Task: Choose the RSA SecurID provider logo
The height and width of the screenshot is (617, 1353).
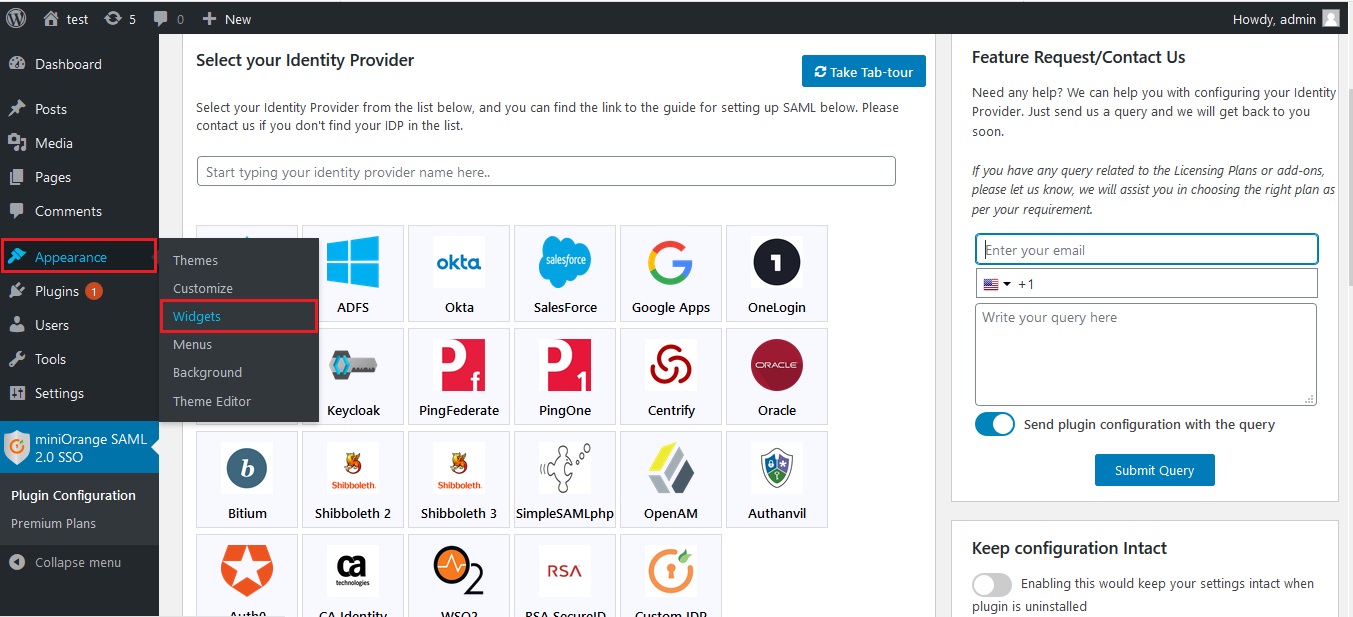Action: click(565, 571)
